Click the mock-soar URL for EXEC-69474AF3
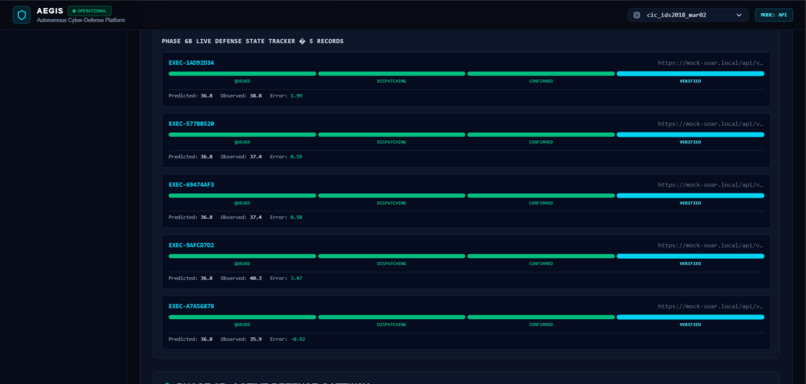Screen dimensions: 806x384 710,185
